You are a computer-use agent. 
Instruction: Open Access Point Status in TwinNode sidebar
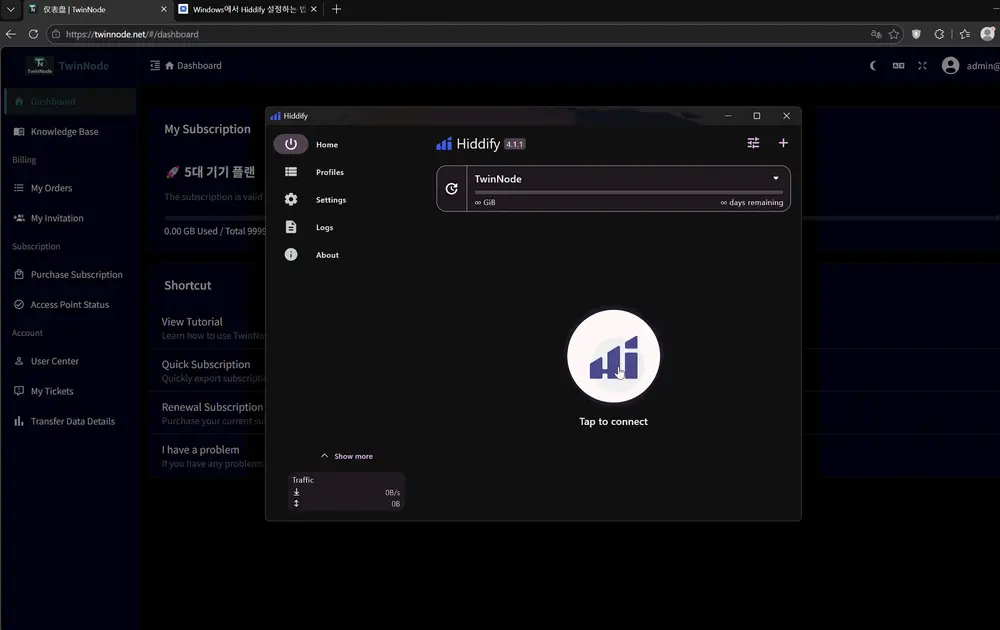pos(69,305)
